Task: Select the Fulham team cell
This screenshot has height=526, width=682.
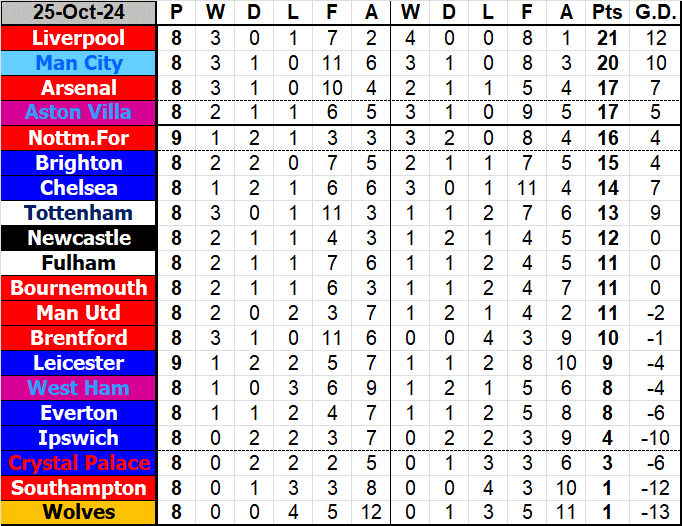Action: pos(79,263)
